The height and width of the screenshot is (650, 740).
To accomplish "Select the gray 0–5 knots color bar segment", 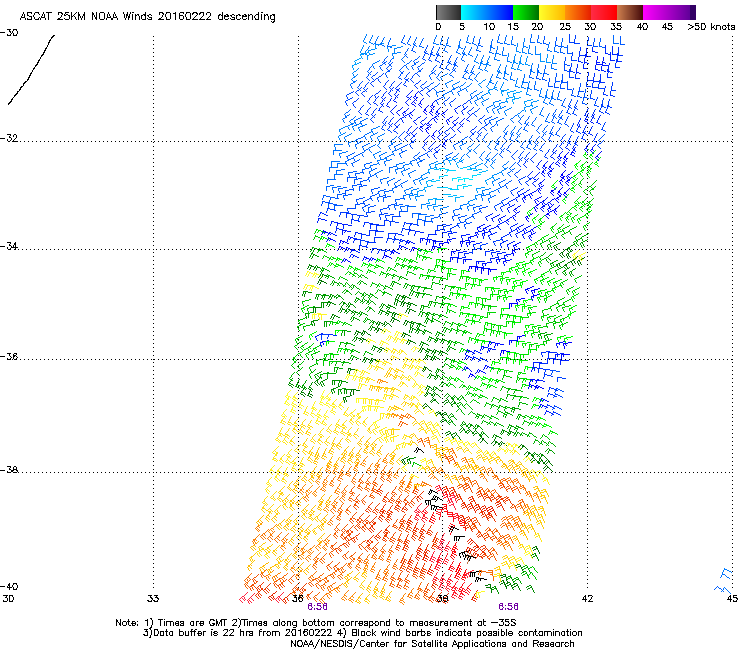I will (x=448, y=12).
